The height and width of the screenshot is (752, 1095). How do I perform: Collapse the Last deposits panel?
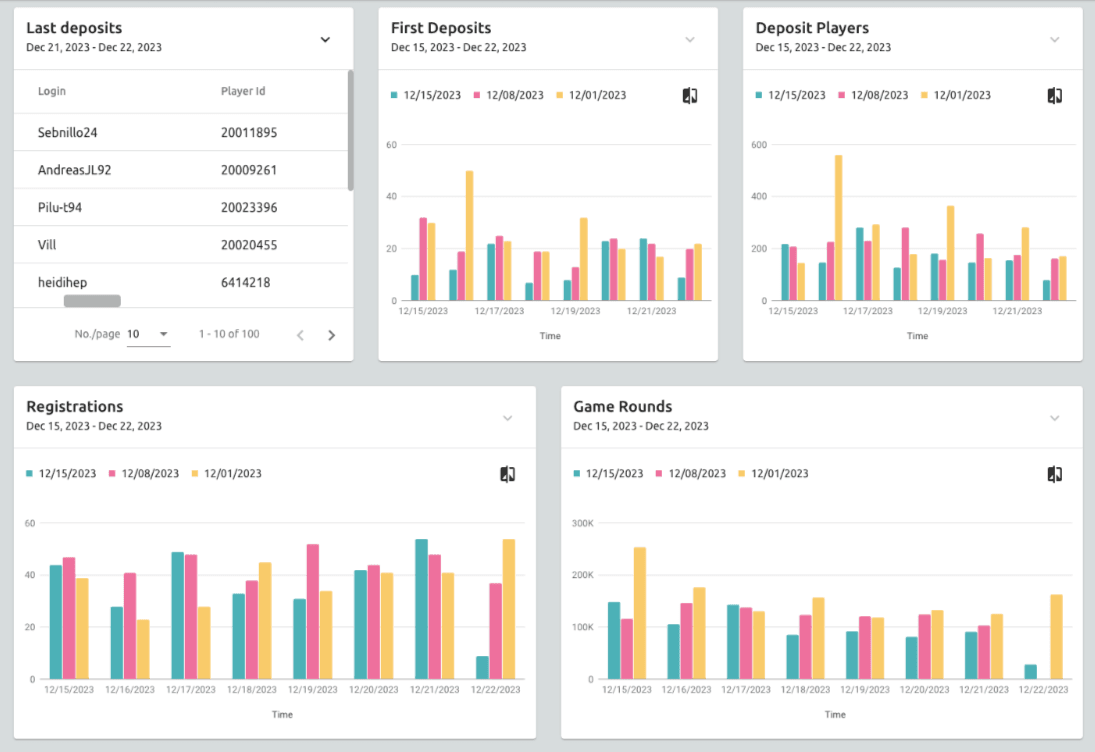[x=324, y=39]
